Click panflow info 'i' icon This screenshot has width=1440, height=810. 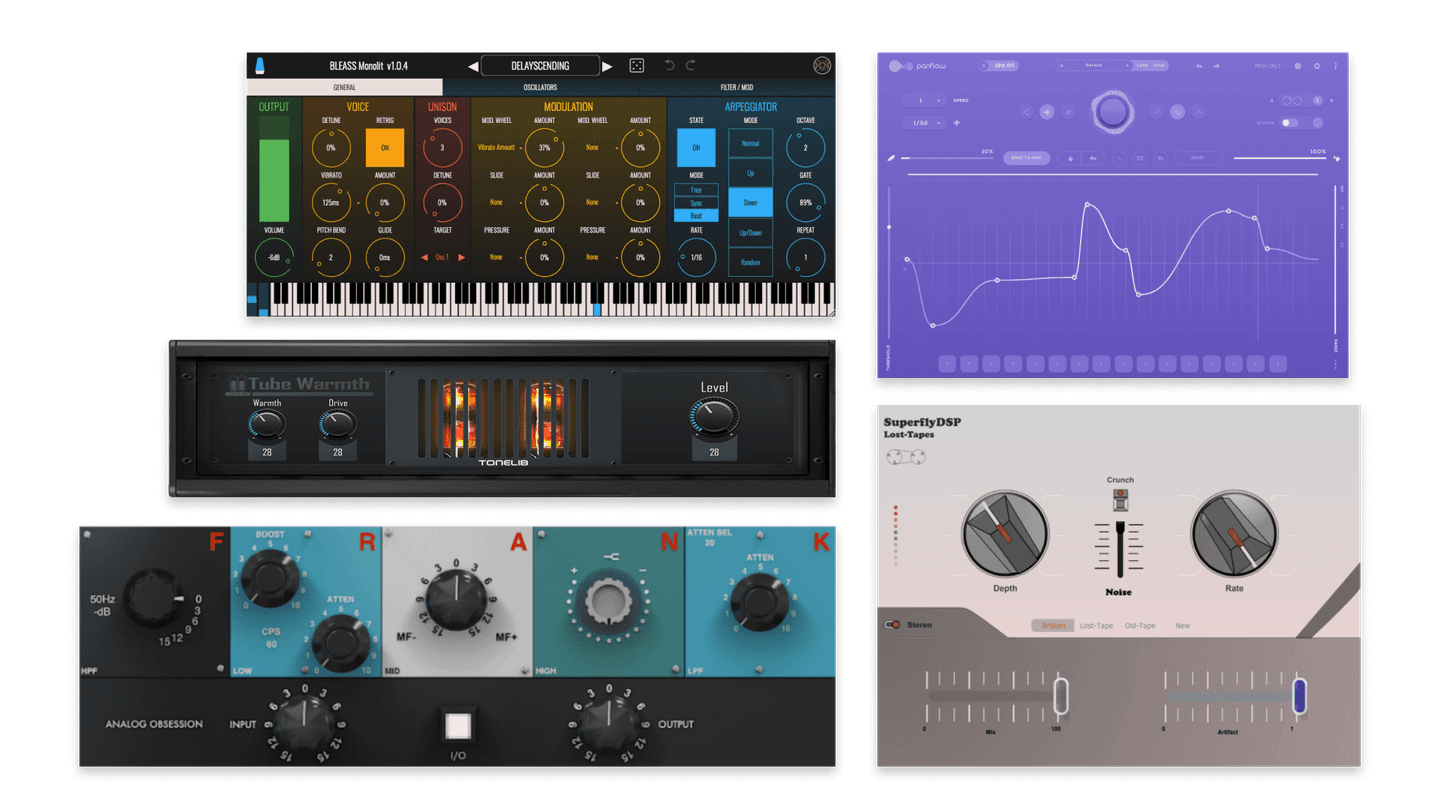pyautogui.click(x=1335, y=66)
